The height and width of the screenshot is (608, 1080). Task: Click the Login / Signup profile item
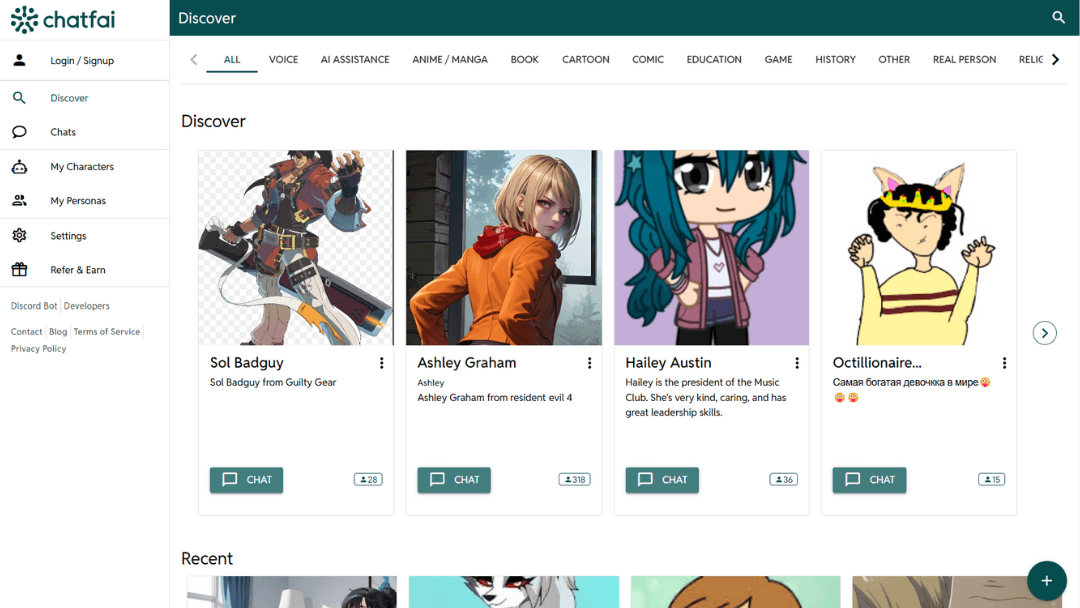82,61
